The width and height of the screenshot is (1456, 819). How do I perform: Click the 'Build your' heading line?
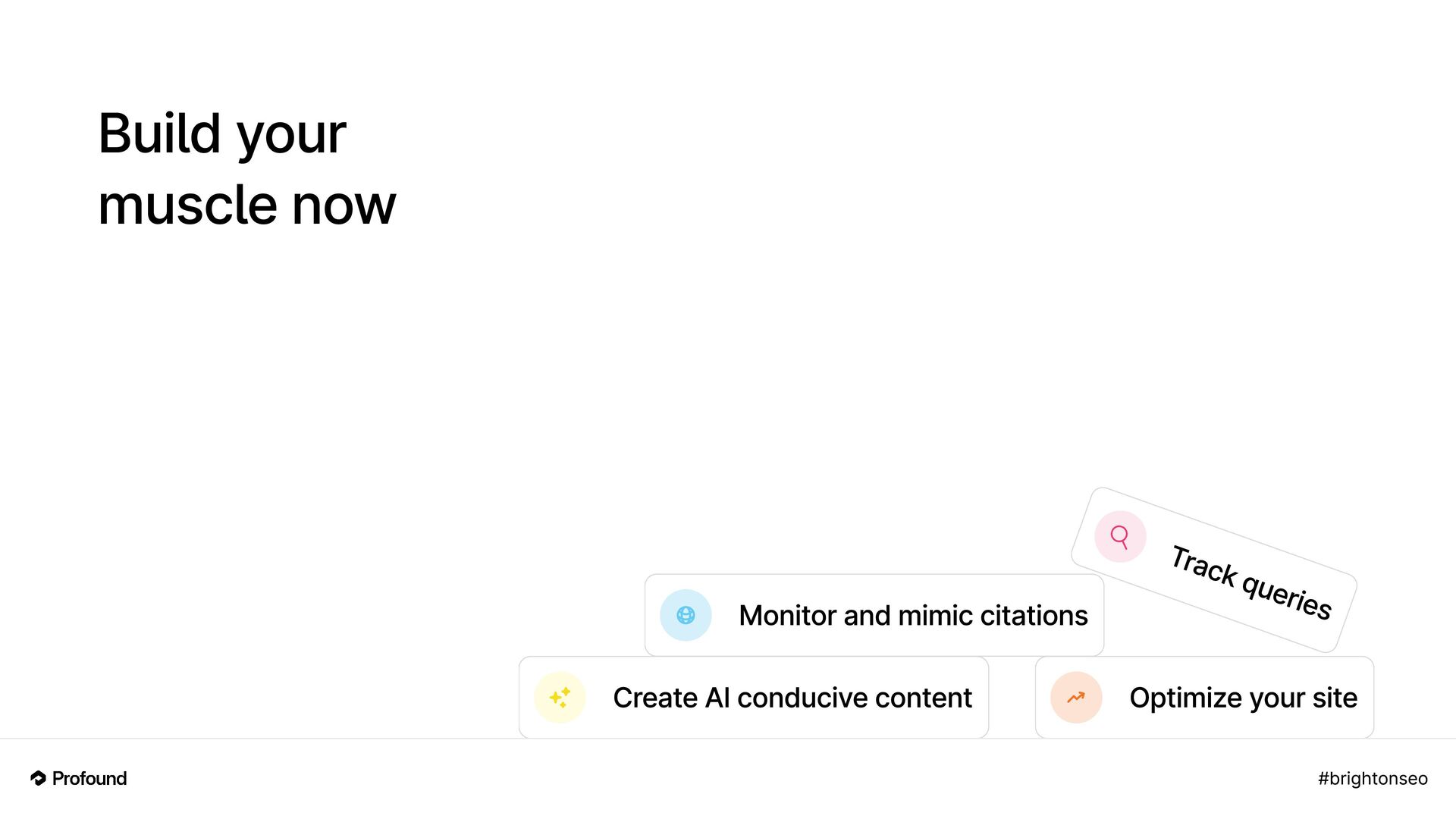click(x=222, y=134)
